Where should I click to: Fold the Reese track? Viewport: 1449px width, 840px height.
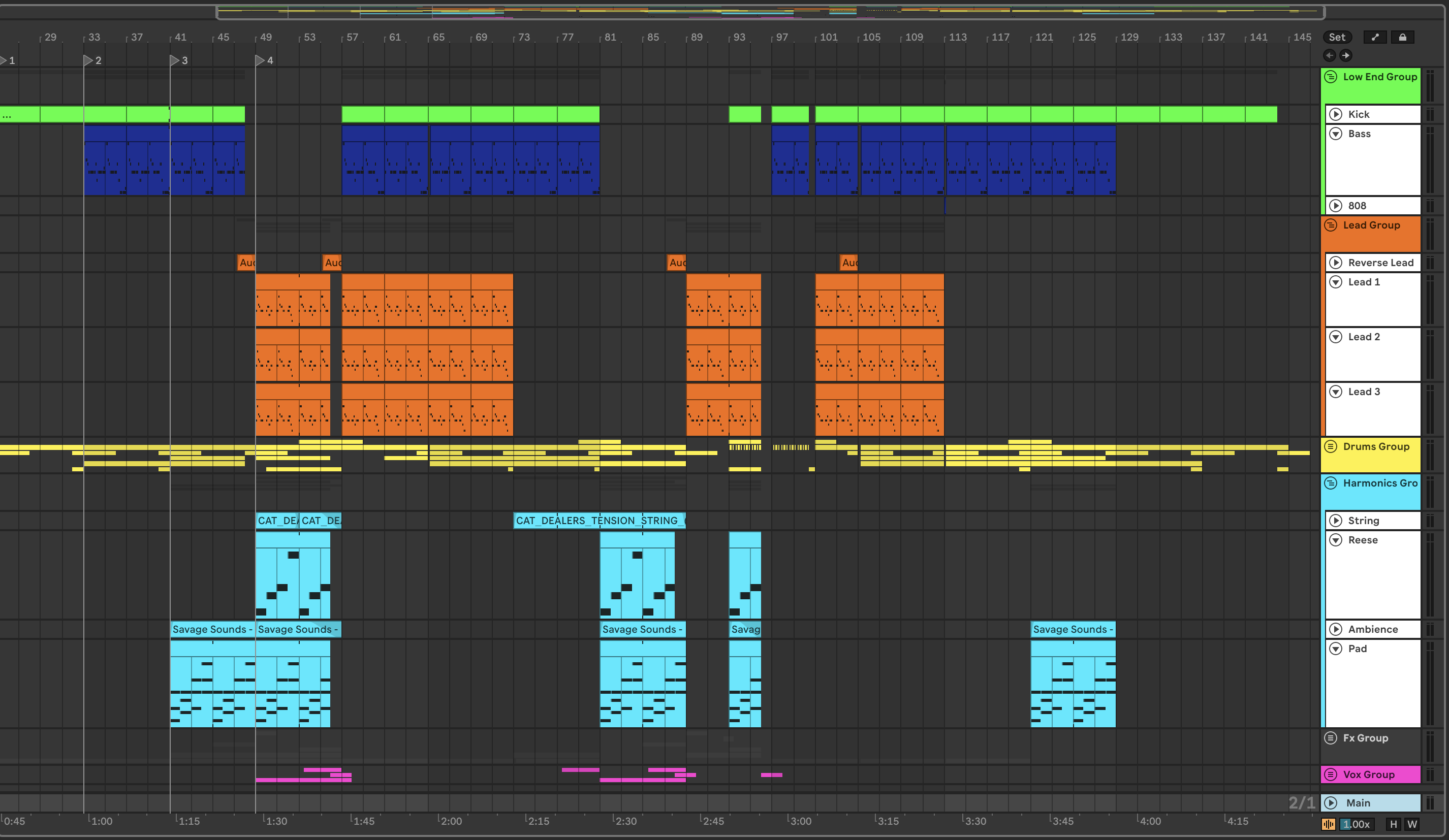click(x=1336, y=540)
